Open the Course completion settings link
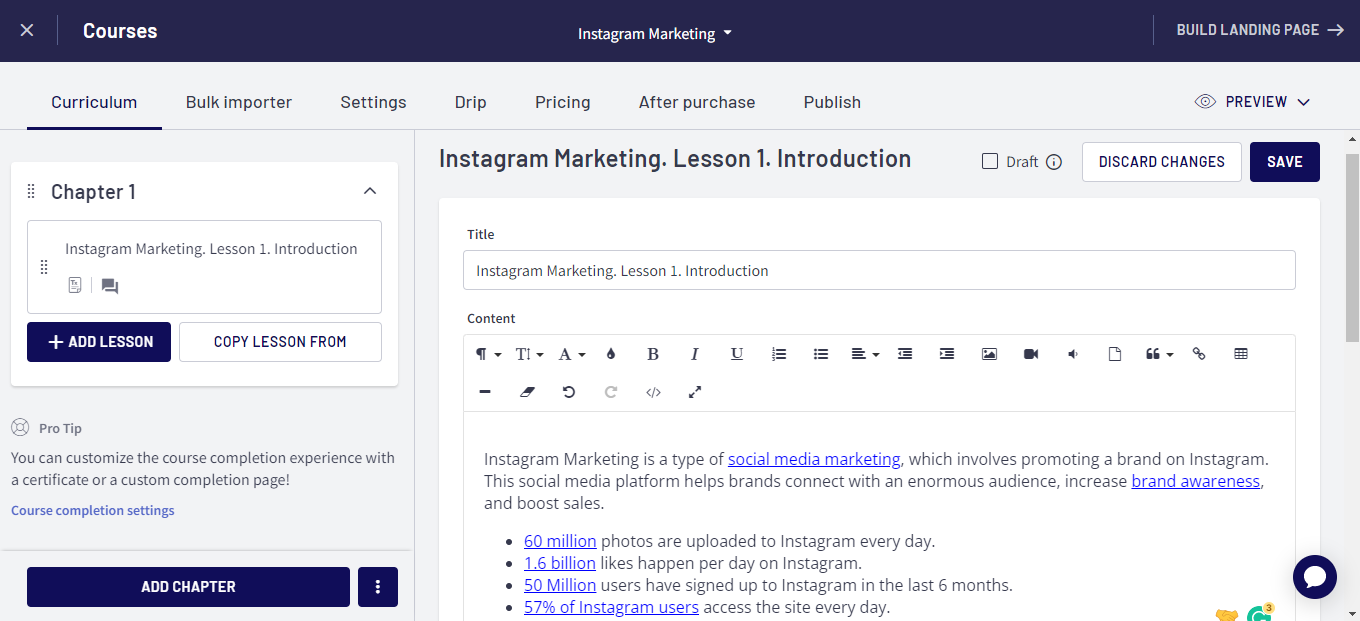 [93, 511]
